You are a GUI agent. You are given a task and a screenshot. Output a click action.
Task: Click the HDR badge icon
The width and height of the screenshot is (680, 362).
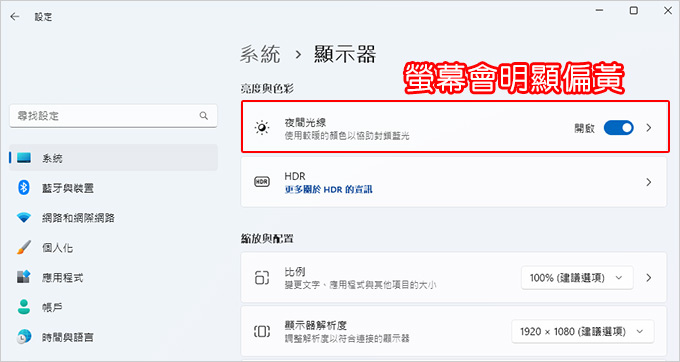point(262,182)
